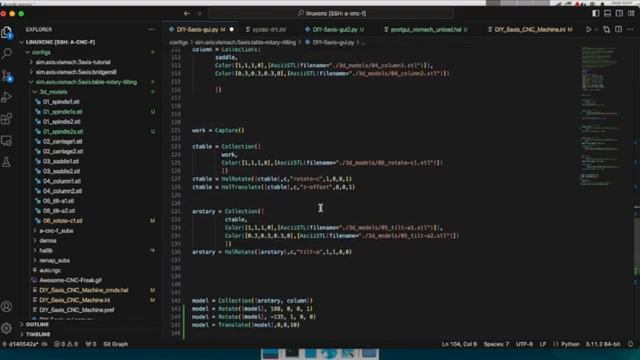640x360 pixels.
Task: Expand the hallib folder
Action: (35, 250)
